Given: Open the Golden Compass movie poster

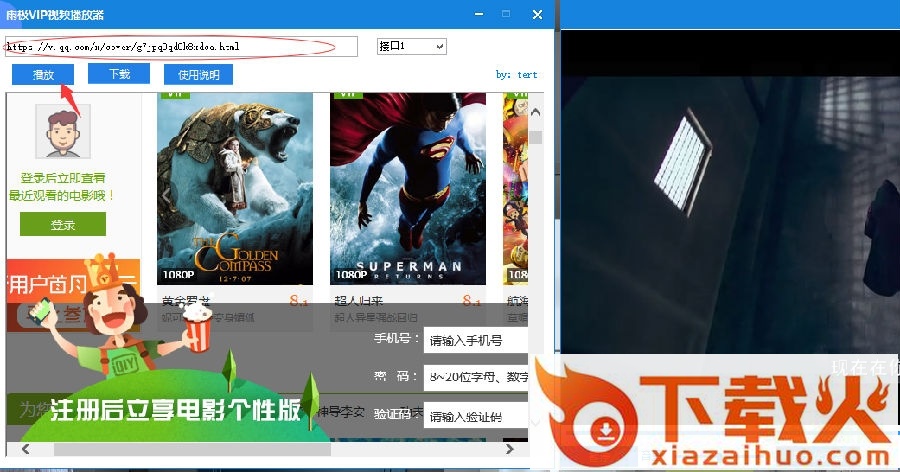Looking at the screenshot, I should coord(234,189).
